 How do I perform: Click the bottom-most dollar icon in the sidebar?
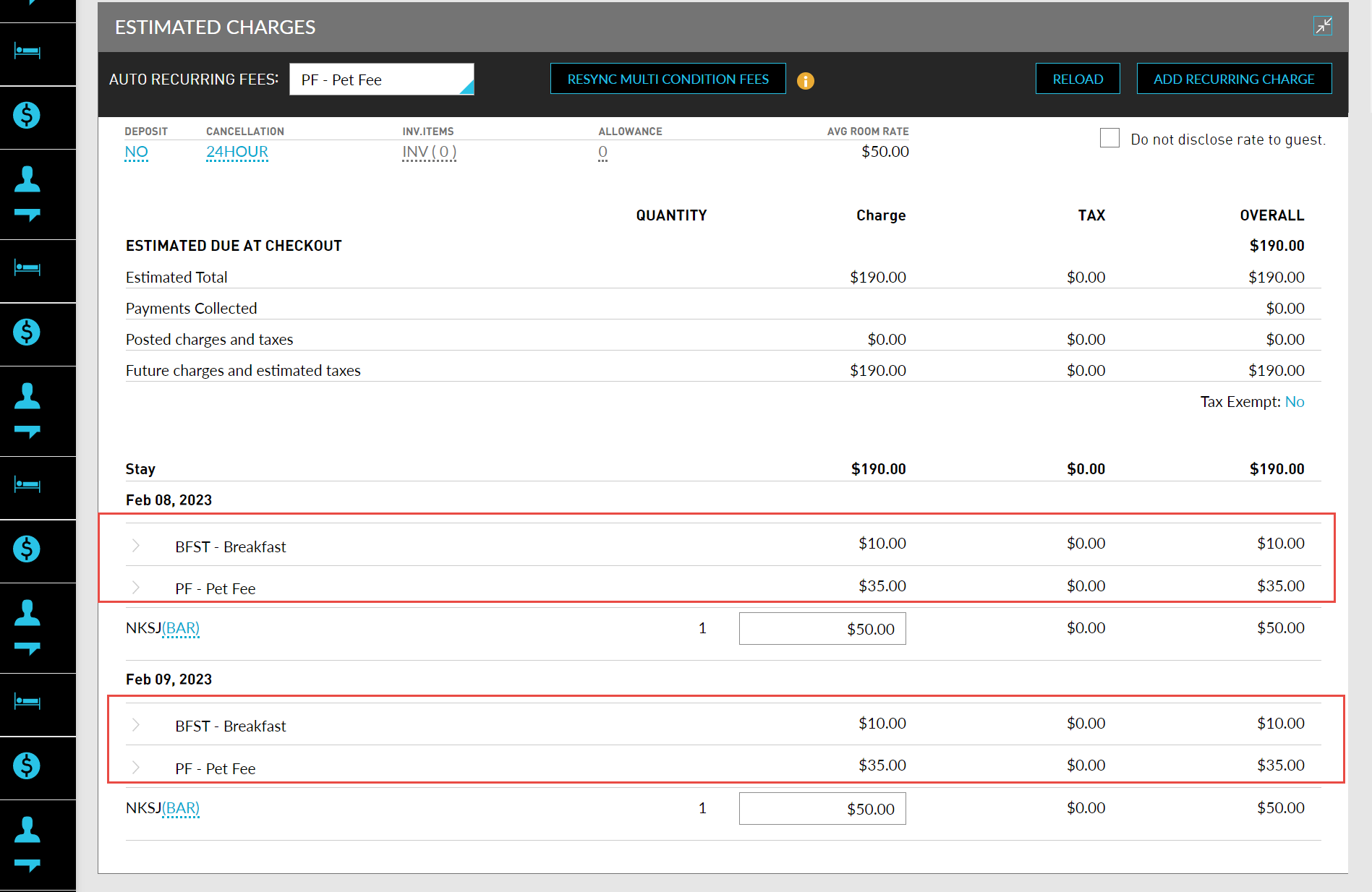[x=27, y=766]
